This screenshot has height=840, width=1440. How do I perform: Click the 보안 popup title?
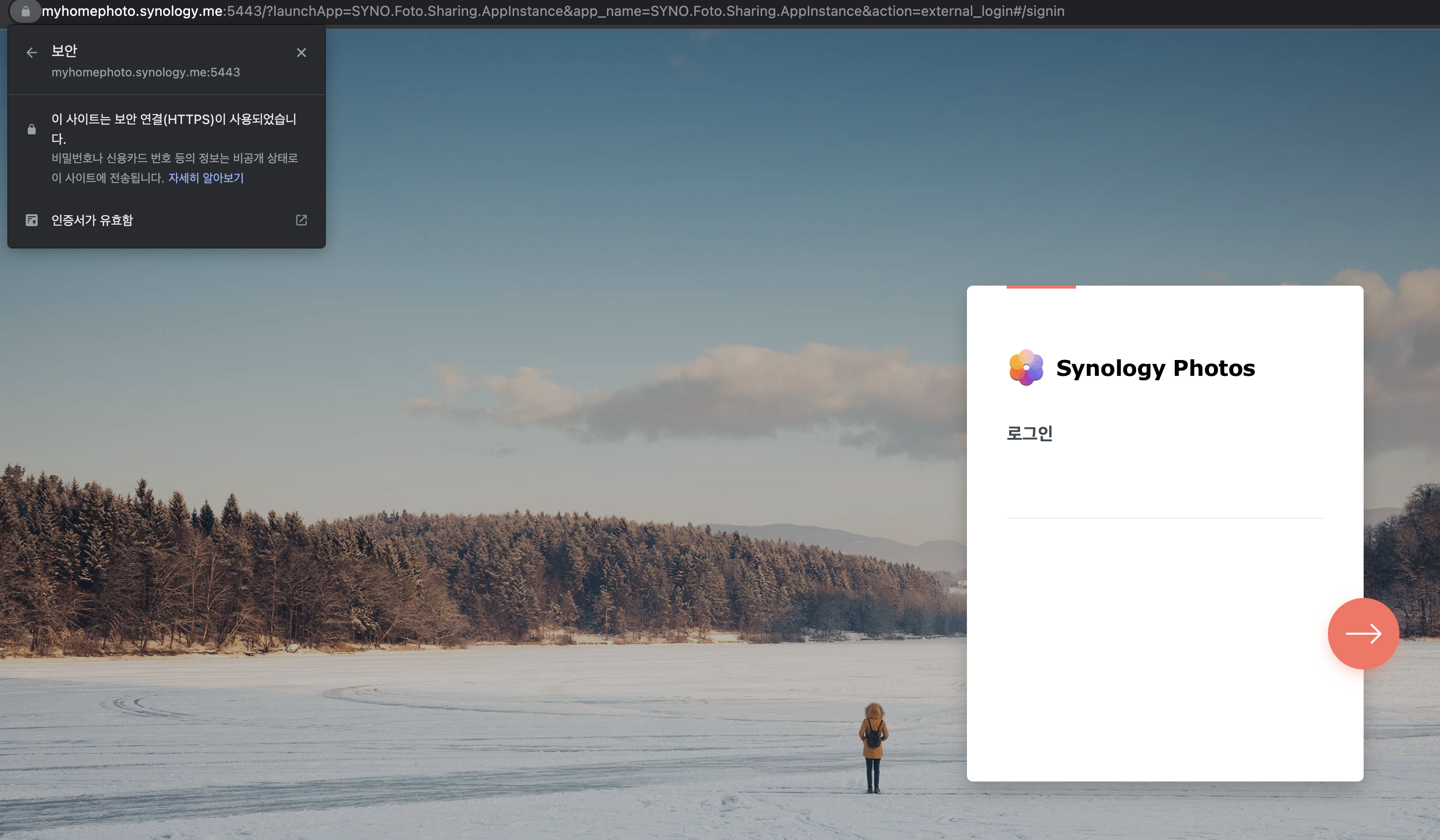[64, 51]
